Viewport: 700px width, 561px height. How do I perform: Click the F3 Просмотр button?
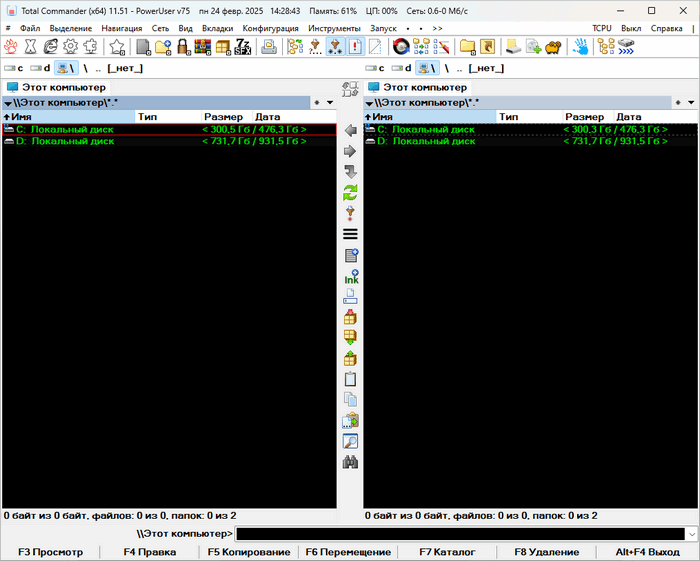pyautogui.click(x=50, y=552)
